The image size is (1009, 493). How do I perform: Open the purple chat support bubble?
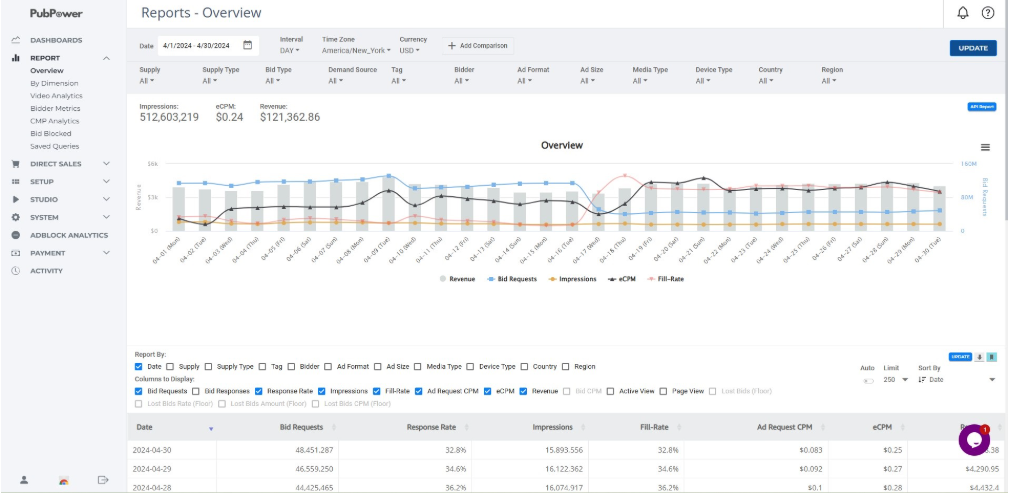974,440
